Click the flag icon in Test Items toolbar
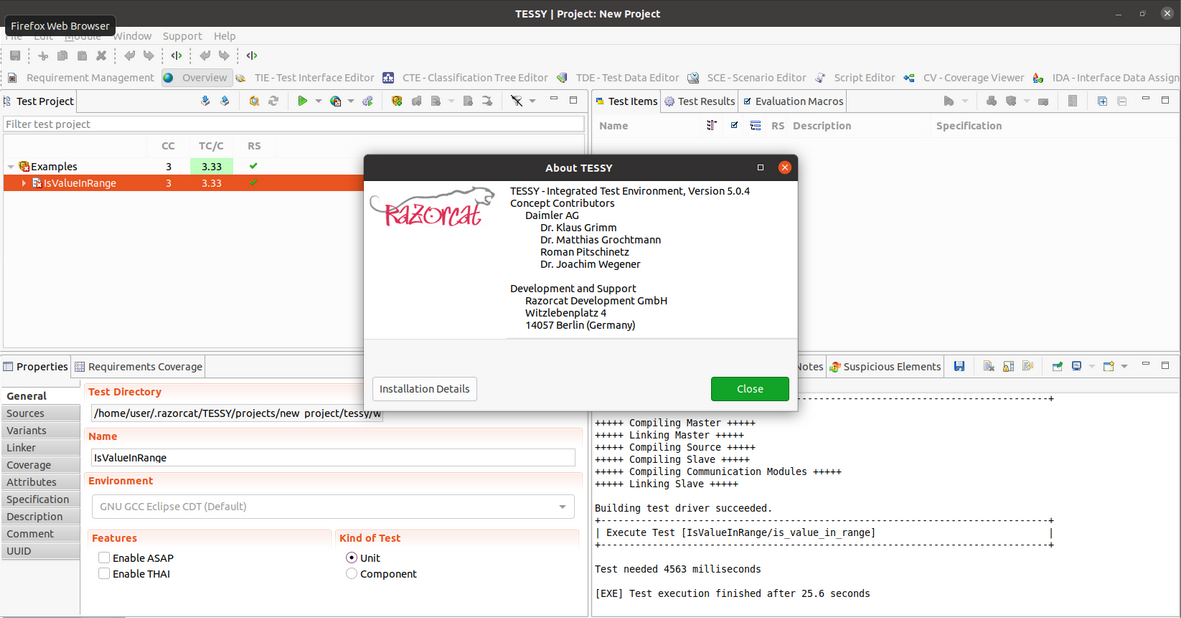This screenshot has width=1181, height=618. [948, 101]
